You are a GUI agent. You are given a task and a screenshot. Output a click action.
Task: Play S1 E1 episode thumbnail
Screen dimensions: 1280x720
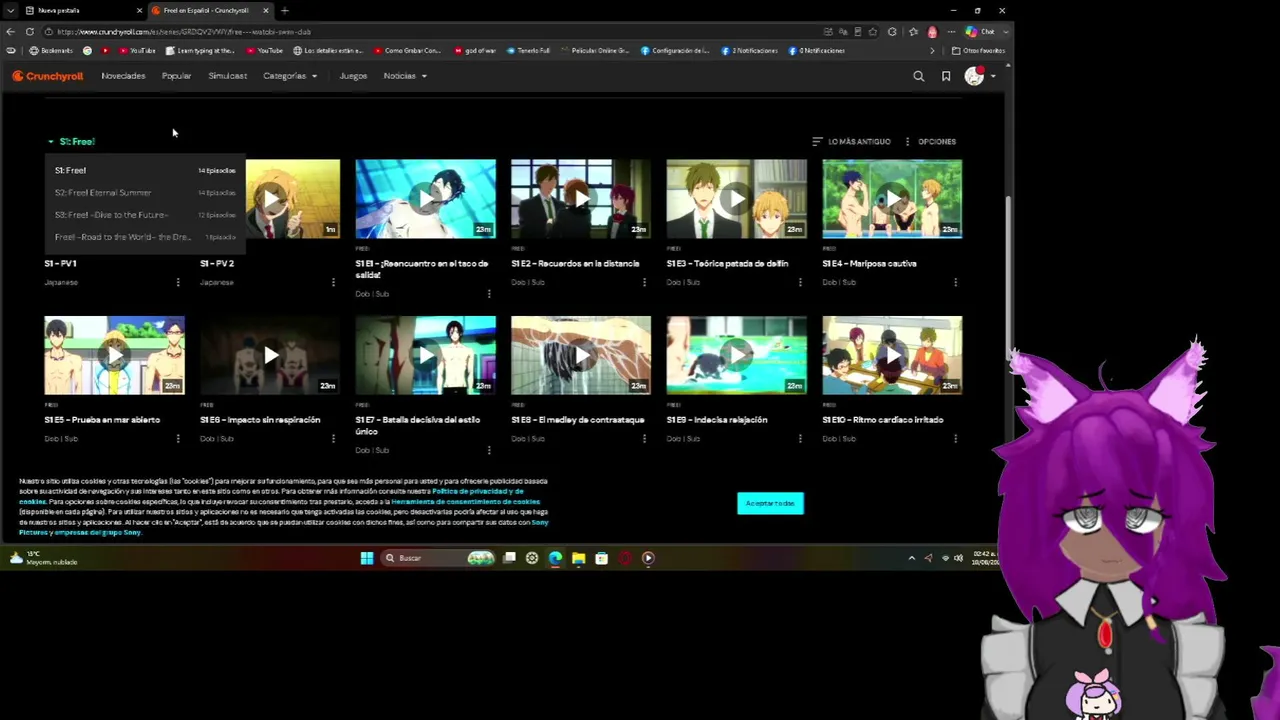point(425,199)
